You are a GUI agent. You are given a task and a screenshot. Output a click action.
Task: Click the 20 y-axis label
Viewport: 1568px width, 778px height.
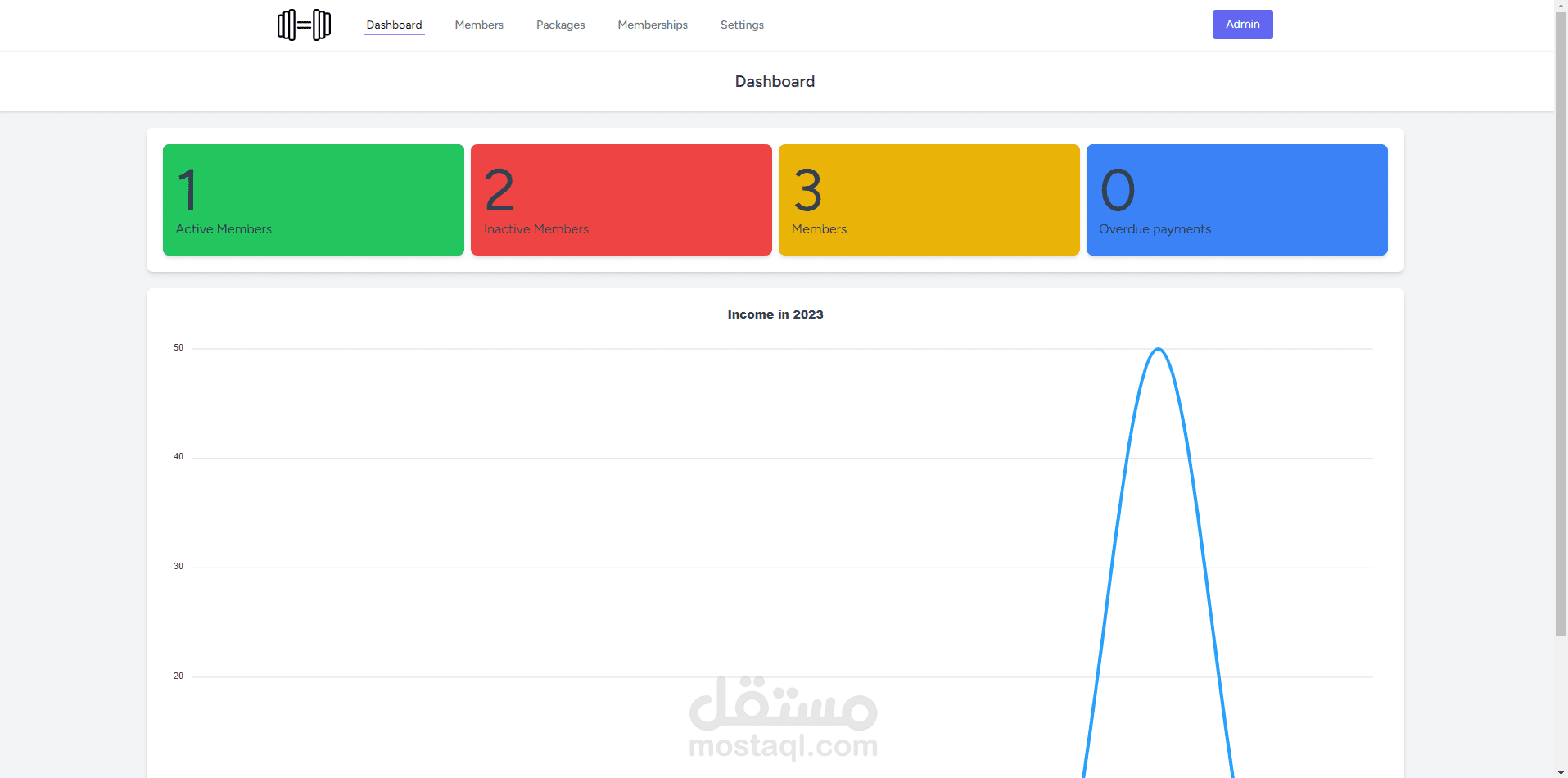[x=178, y=676]
